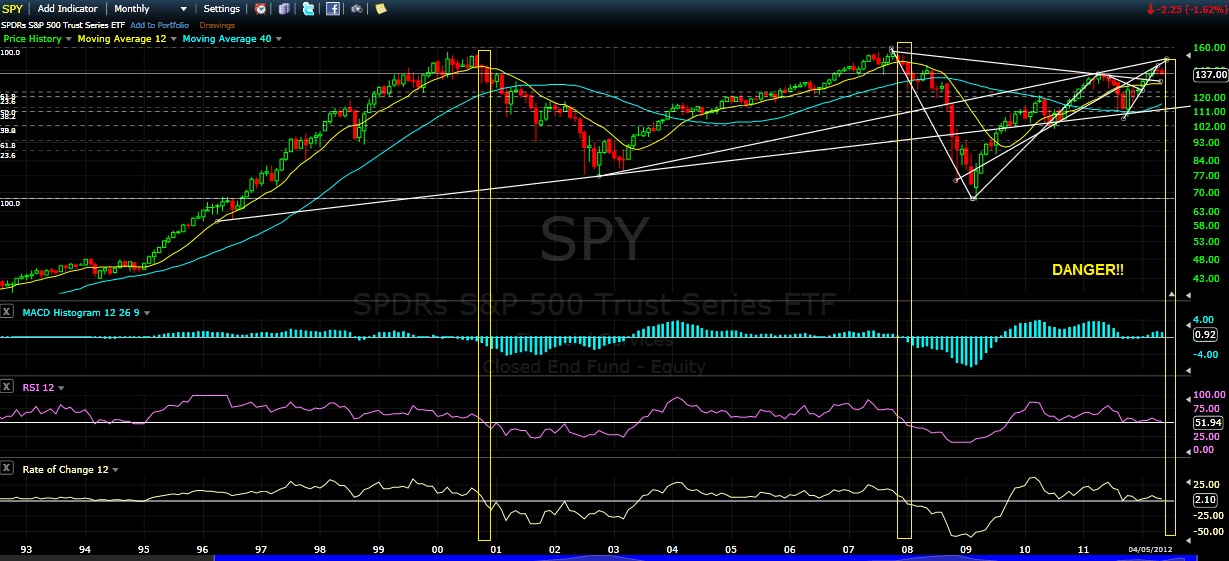Click the Drawings link

(x=217, y=25)
